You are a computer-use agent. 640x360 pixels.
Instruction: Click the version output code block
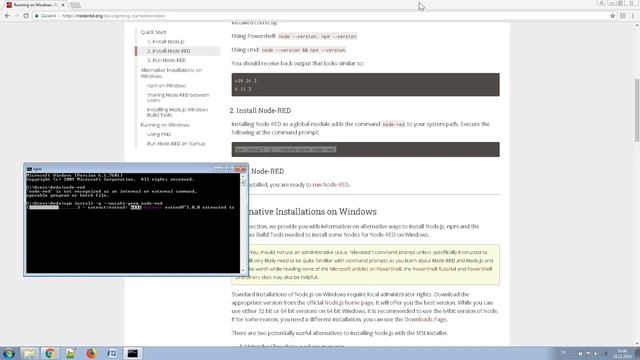coord(365,84)
